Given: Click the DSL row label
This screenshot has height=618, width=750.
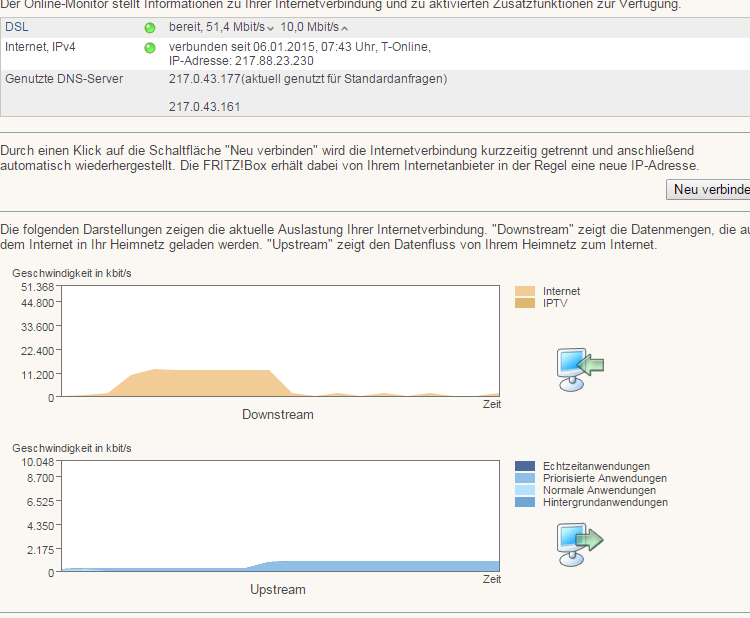Looking at the screenshot, I should click(17, 27).
